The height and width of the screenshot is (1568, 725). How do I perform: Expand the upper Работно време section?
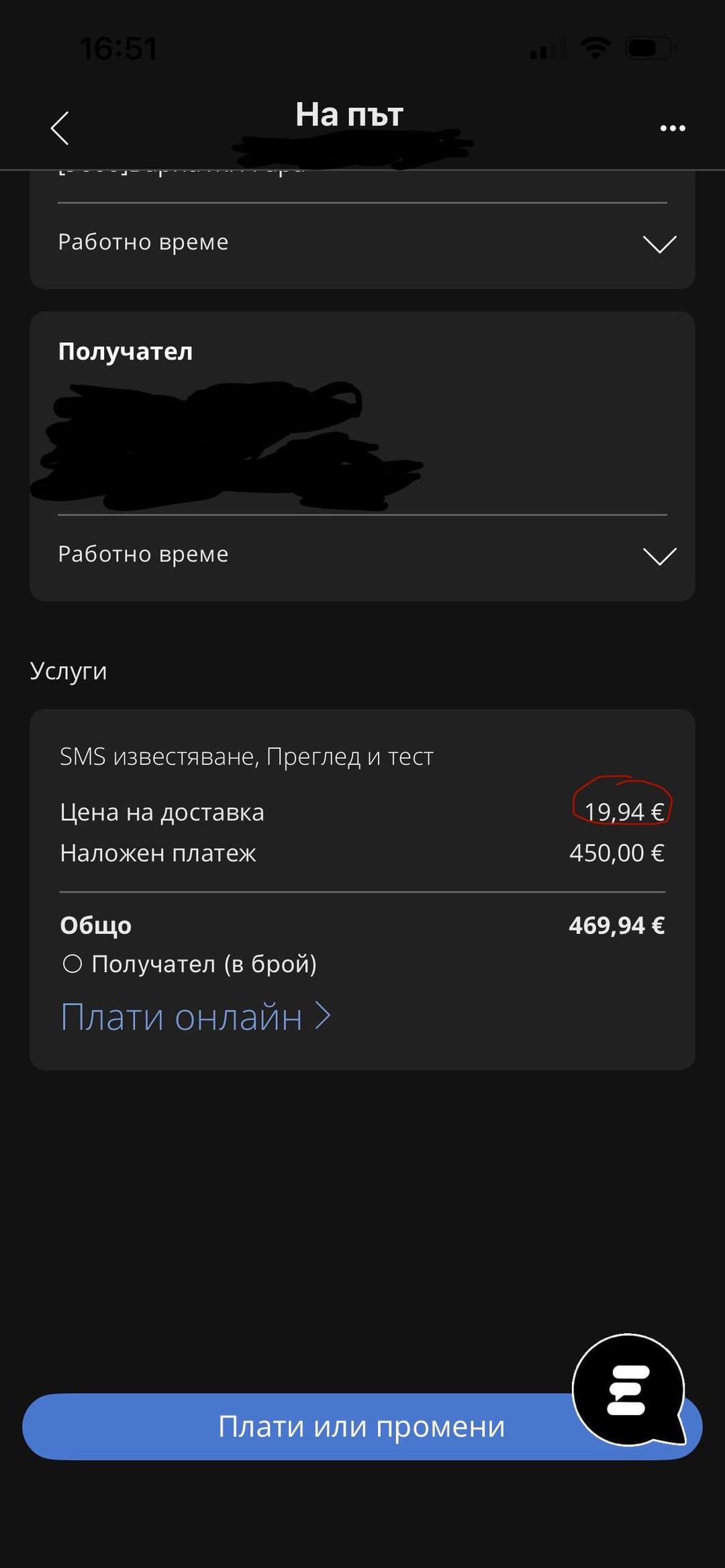point(659,244)
